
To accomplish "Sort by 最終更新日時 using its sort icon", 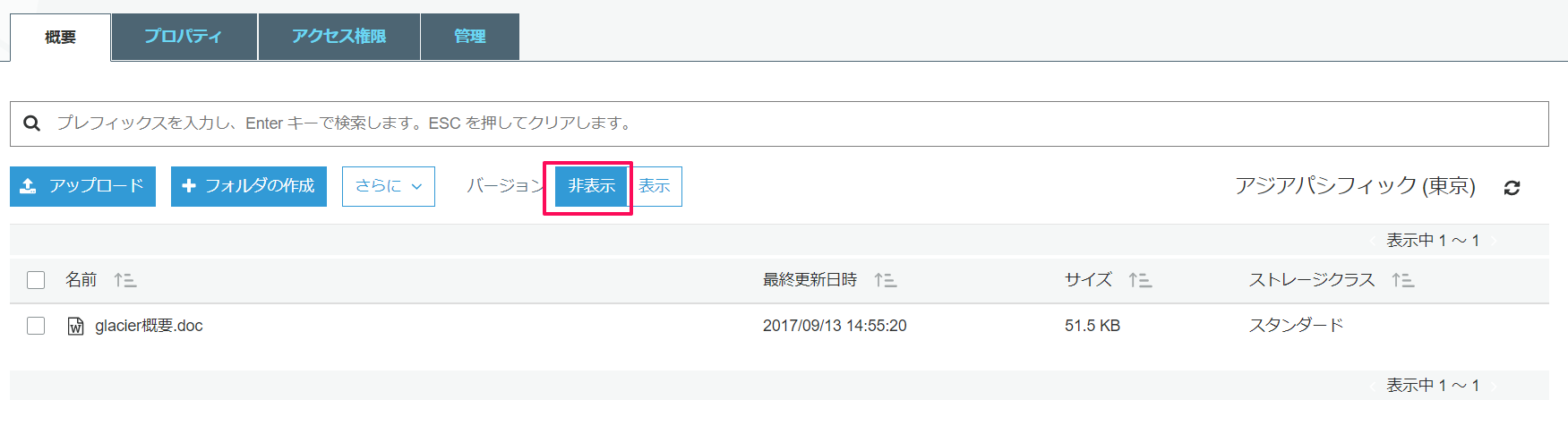I will pyautogui.click(x=886, y=281).
